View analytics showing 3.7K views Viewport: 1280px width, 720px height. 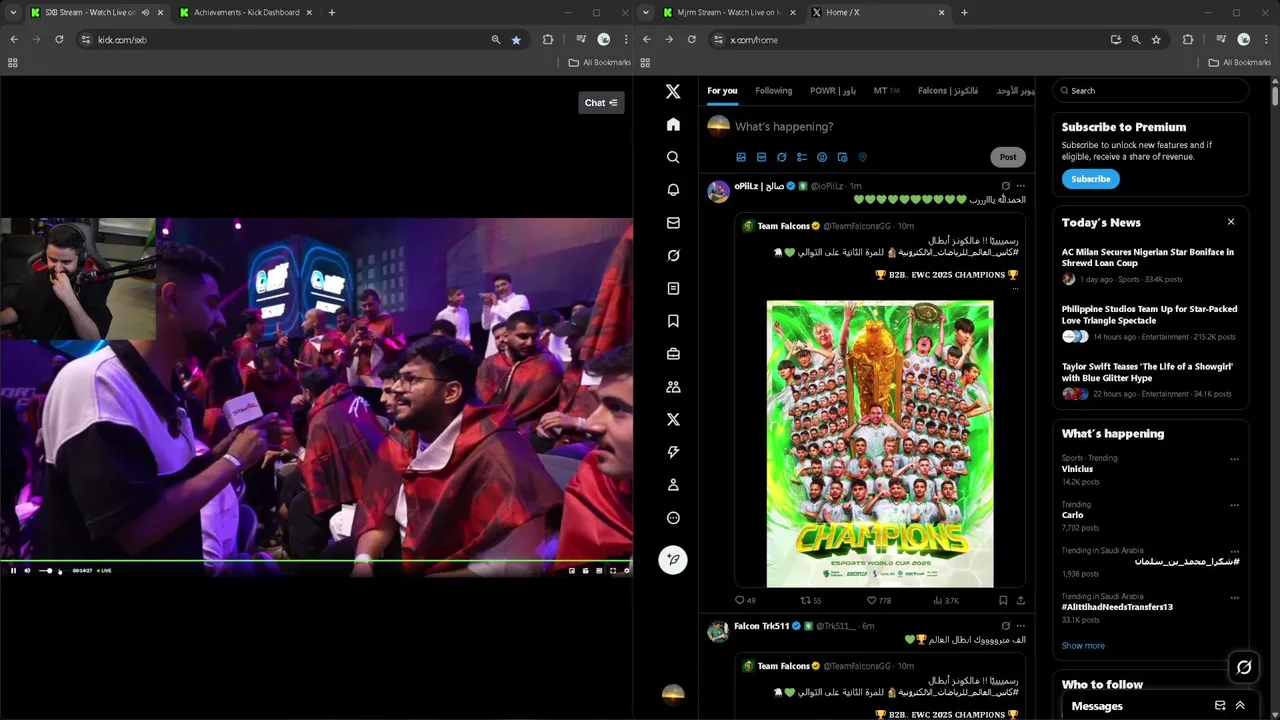coord(946,601)
